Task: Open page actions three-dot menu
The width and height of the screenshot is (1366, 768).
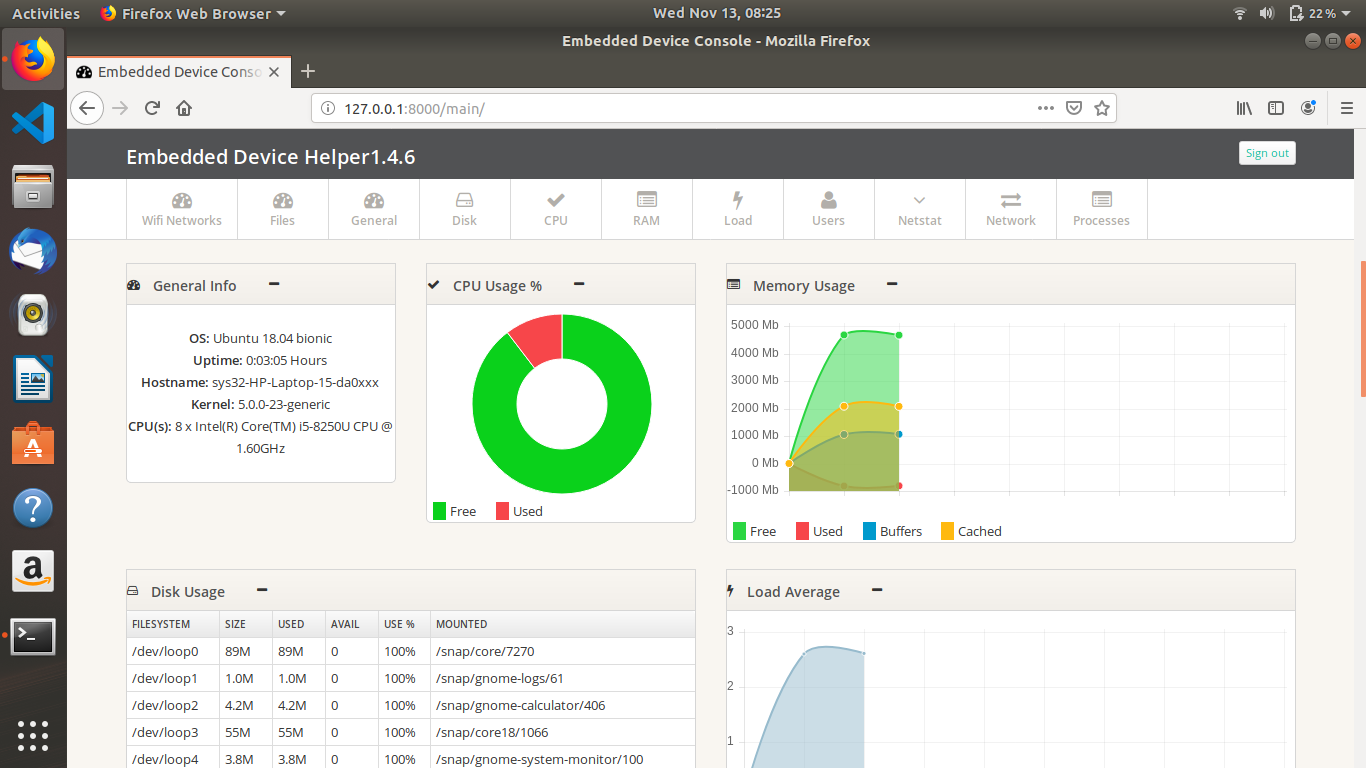Action: pos(1046,108)
